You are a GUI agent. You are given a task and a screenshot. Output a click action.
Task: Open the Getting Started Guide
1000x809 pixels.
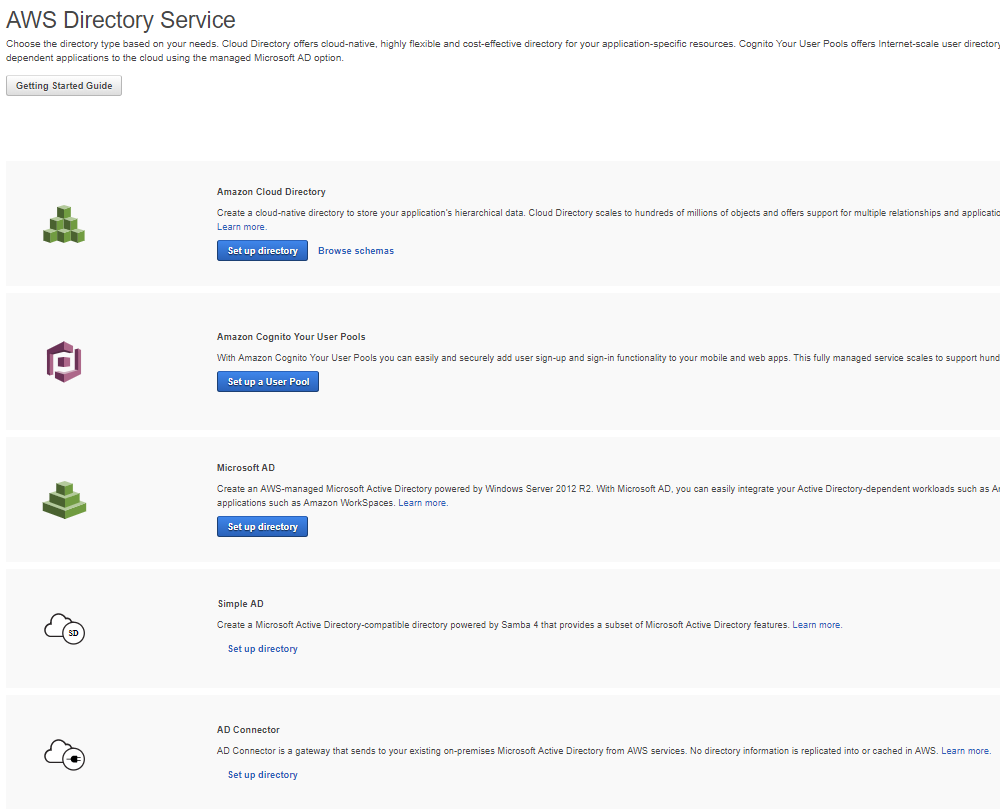click(64, 86)
